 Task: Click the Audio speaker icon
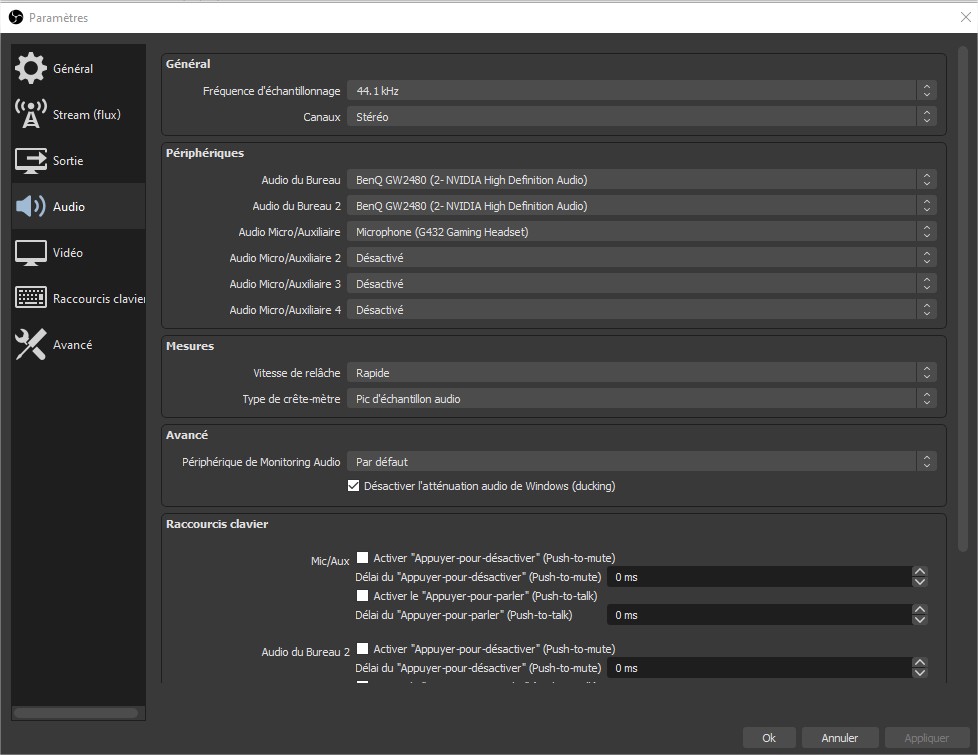point(31,206)
